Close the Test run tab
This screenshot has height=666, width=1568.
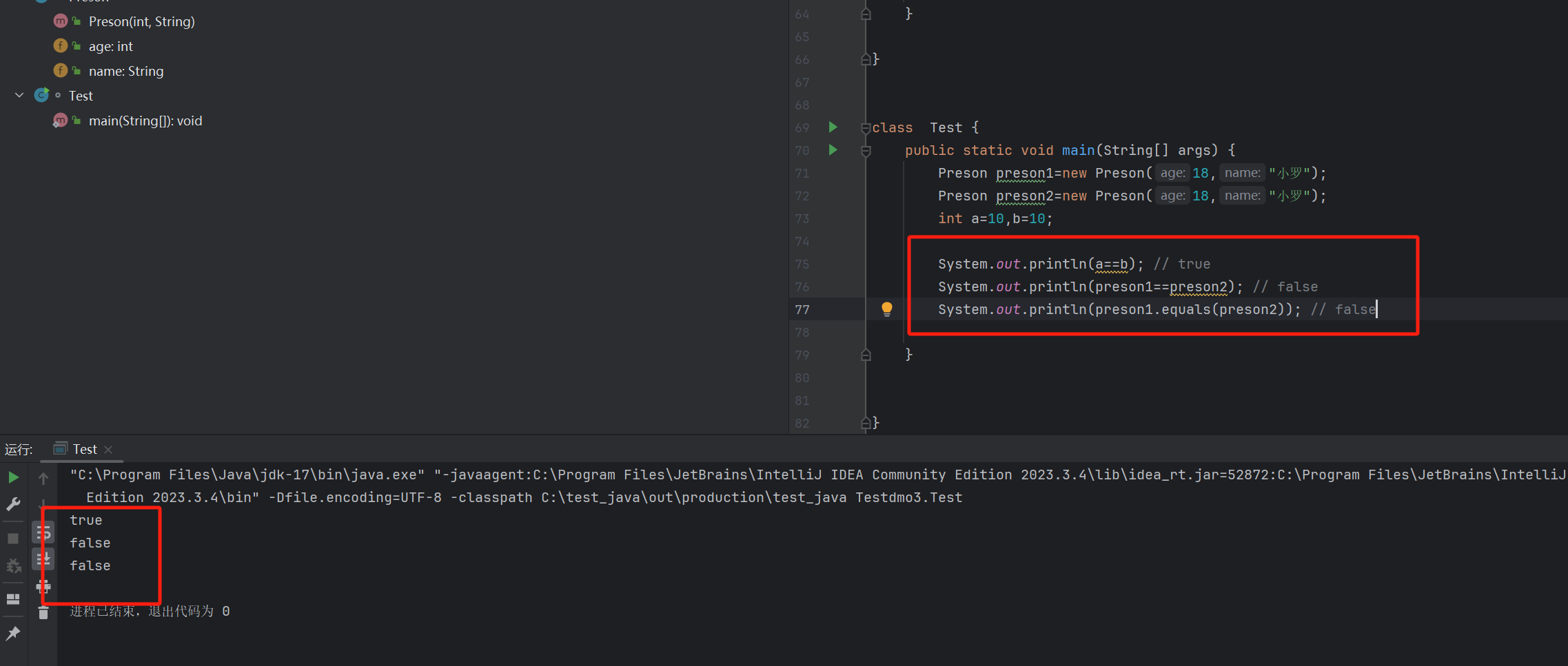[108, 450]
